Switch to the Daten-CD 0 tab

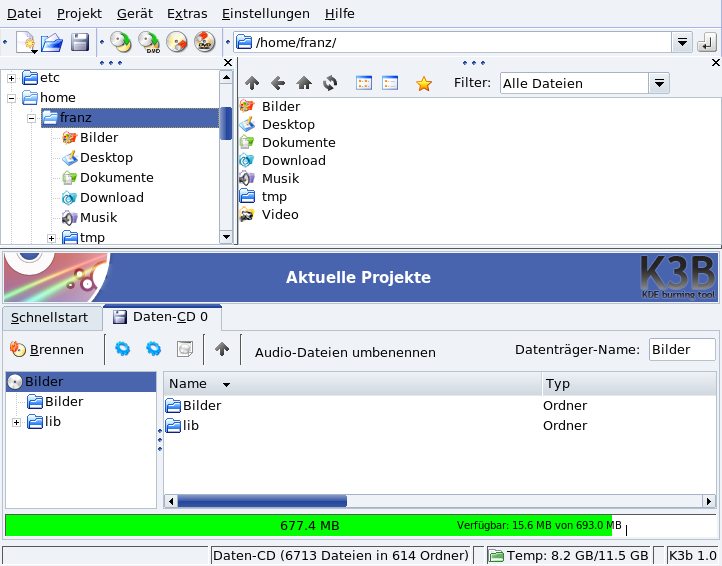click(x=163, y=317)
